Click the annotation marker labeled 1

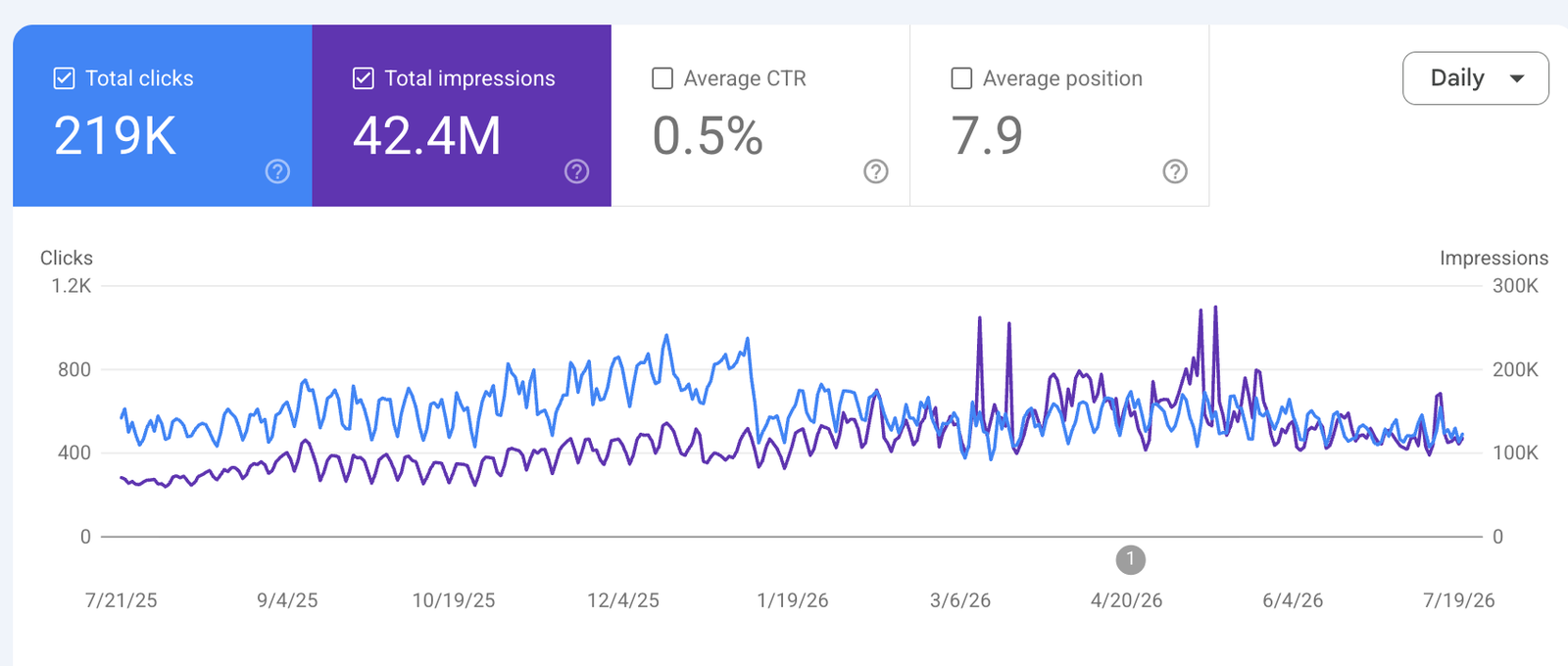pos(1131,560)
